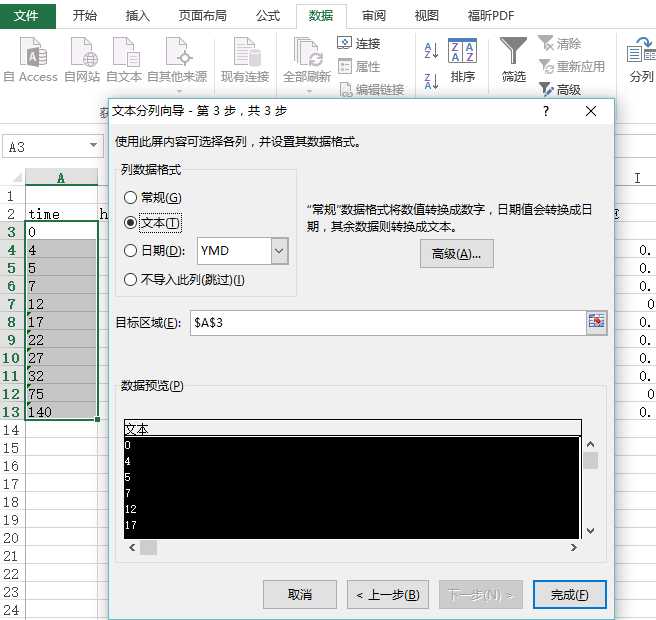Switch to Page Layout (页面布局) tab
656x620 pixels.
[202, 16]
